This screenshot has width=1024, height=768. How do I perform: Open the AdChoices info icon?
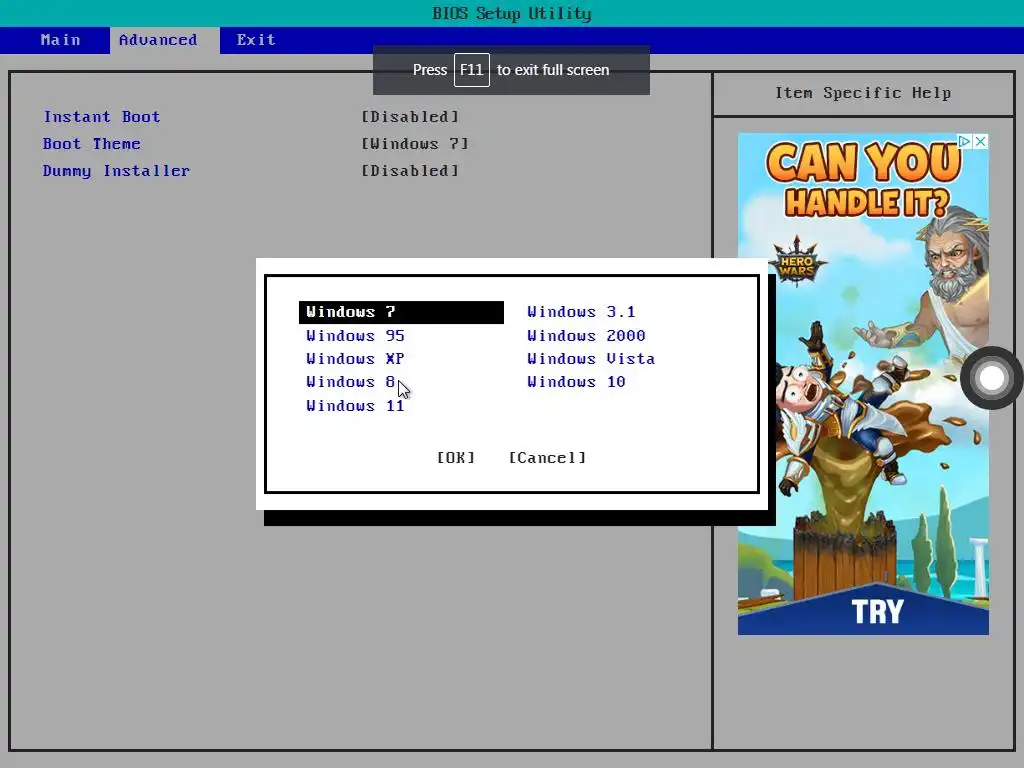[965, 141]
